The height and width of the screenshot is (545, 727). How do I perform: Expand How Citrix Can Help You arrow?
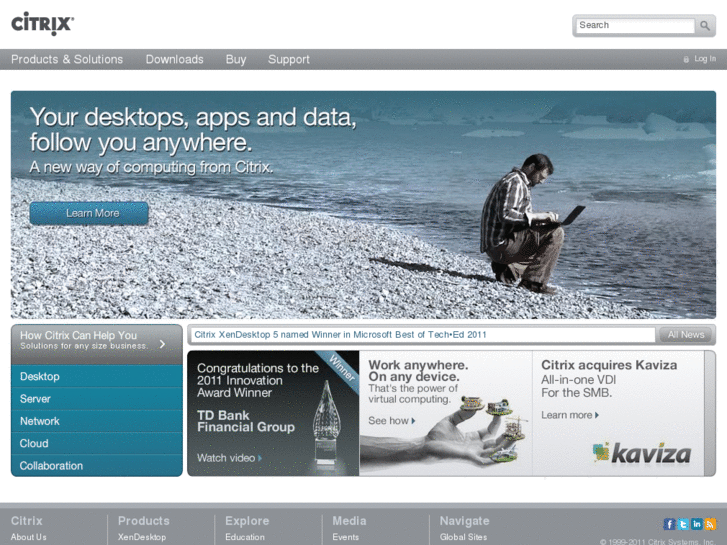pos(162,344)
